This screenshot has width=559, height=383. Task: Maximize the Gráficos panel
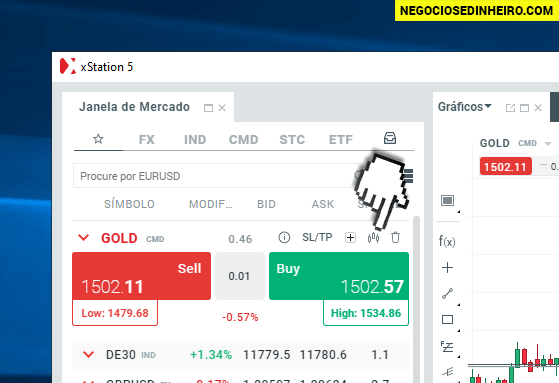(524, 108)
